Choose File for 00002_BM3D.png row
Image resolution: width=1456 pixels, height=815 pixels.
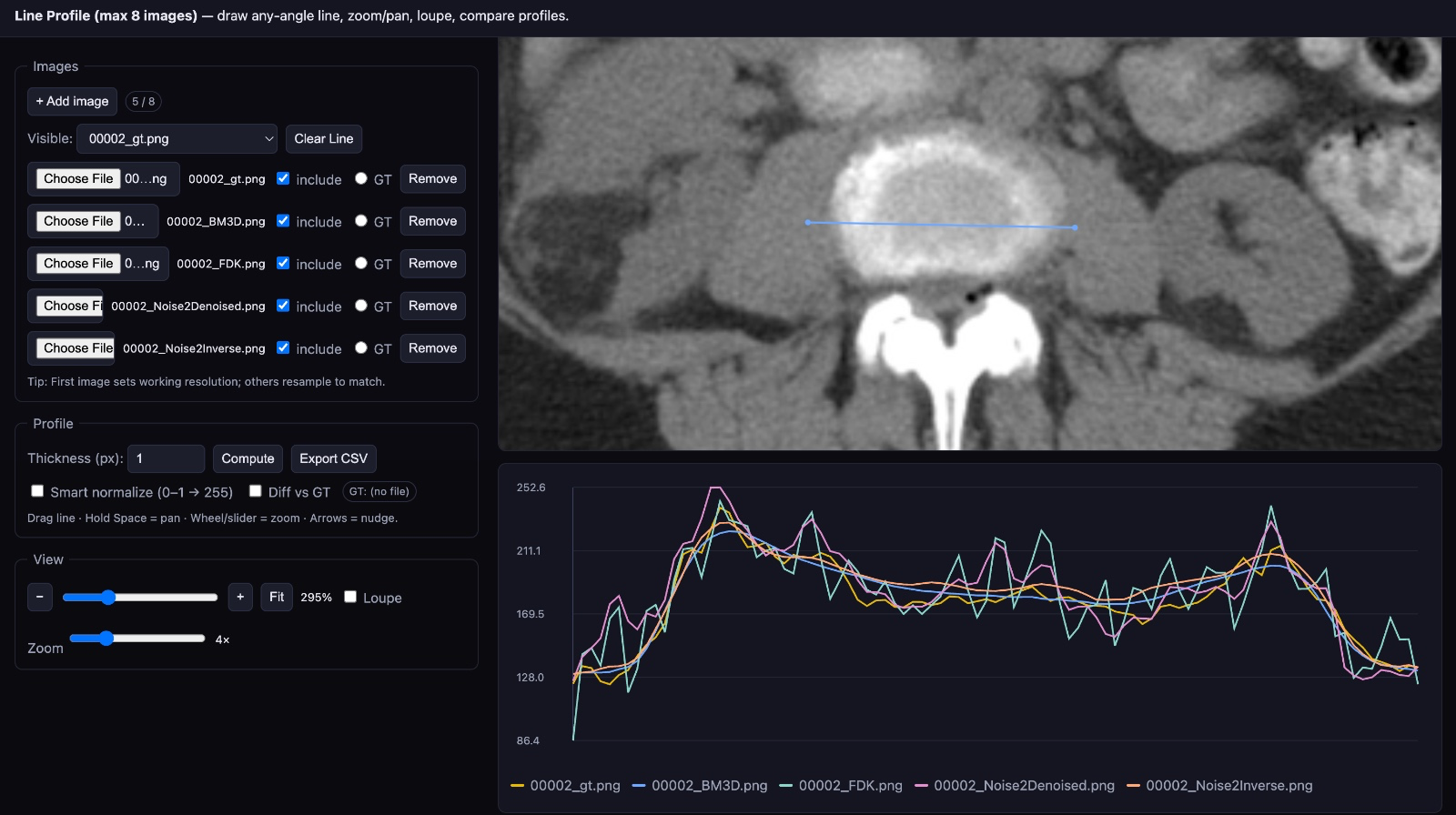pyautogui.click(x=78, y=221)
